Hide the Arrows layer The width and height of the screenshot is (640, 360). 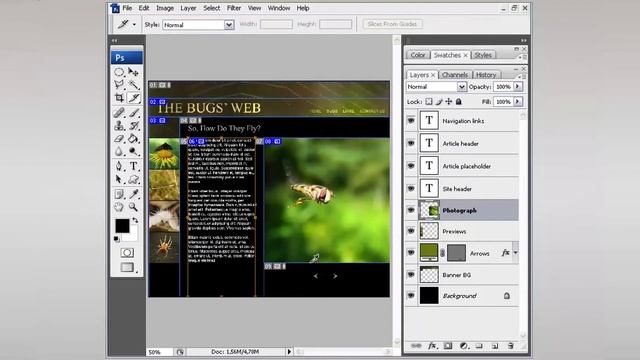[411, 253]
